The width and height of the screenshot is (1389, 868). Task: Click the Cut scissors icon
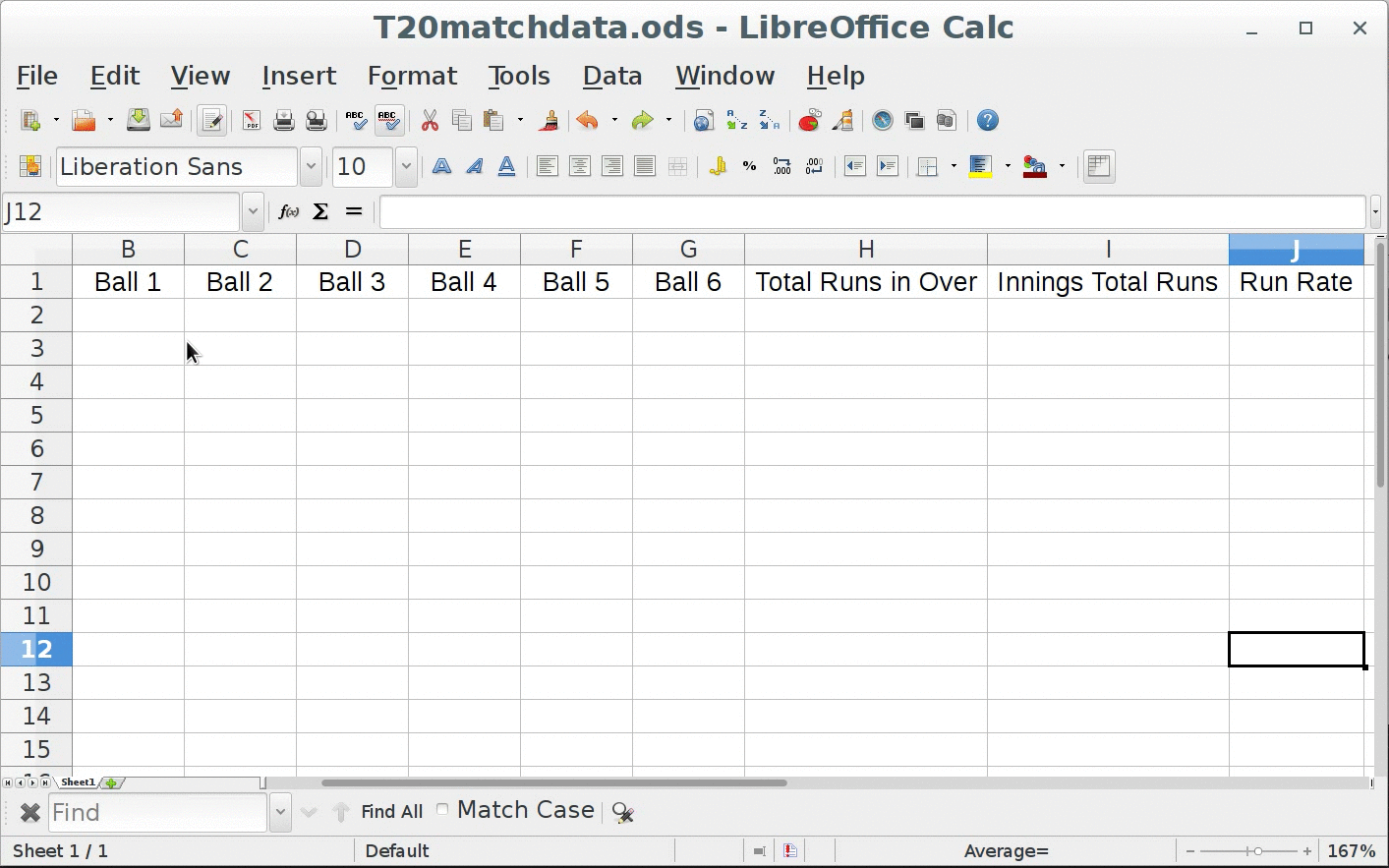[430, 121]
